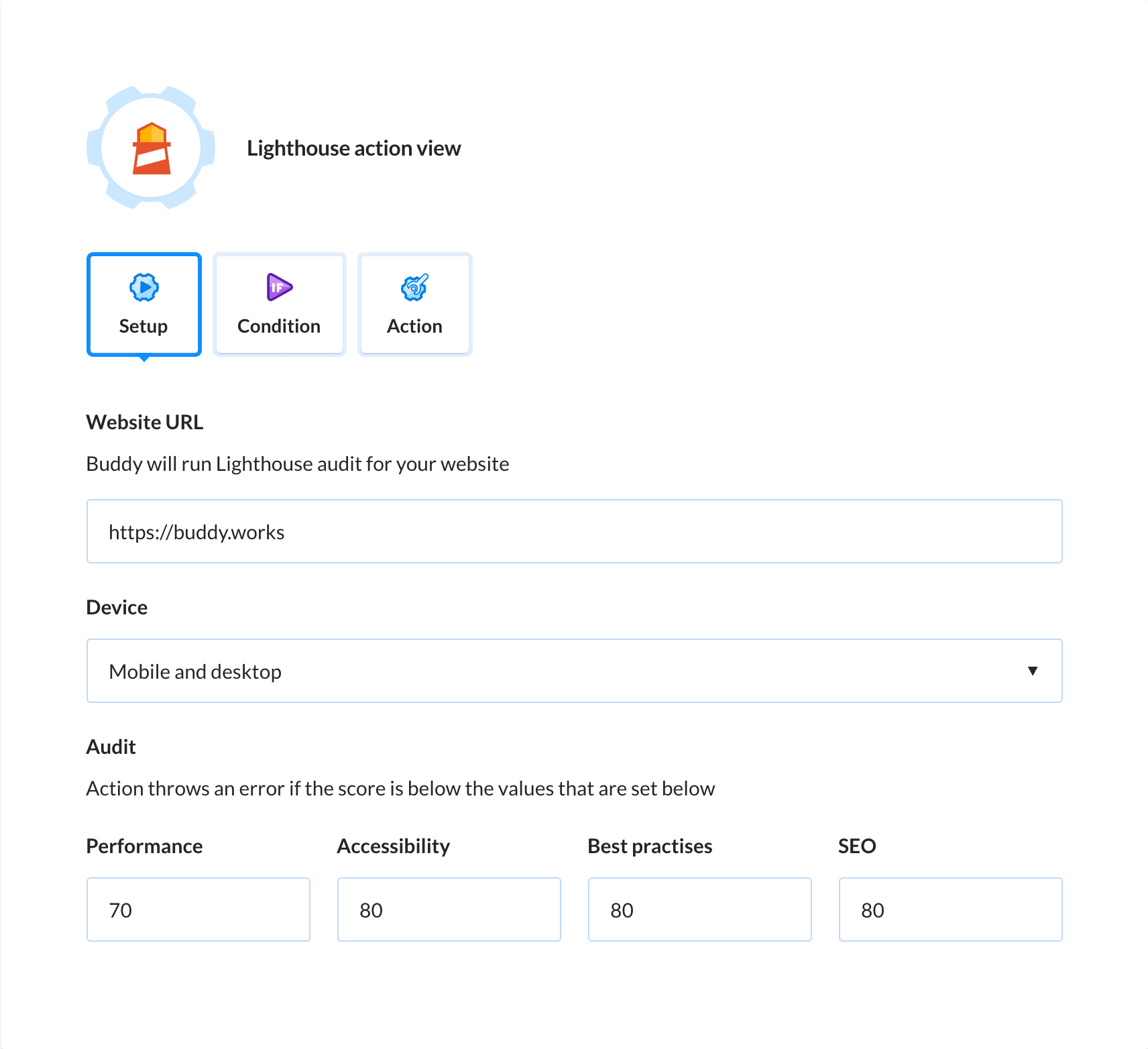Click the Best practises threshold field
The width and height of the screenshot is (1148, 1049).
(699, 909)
